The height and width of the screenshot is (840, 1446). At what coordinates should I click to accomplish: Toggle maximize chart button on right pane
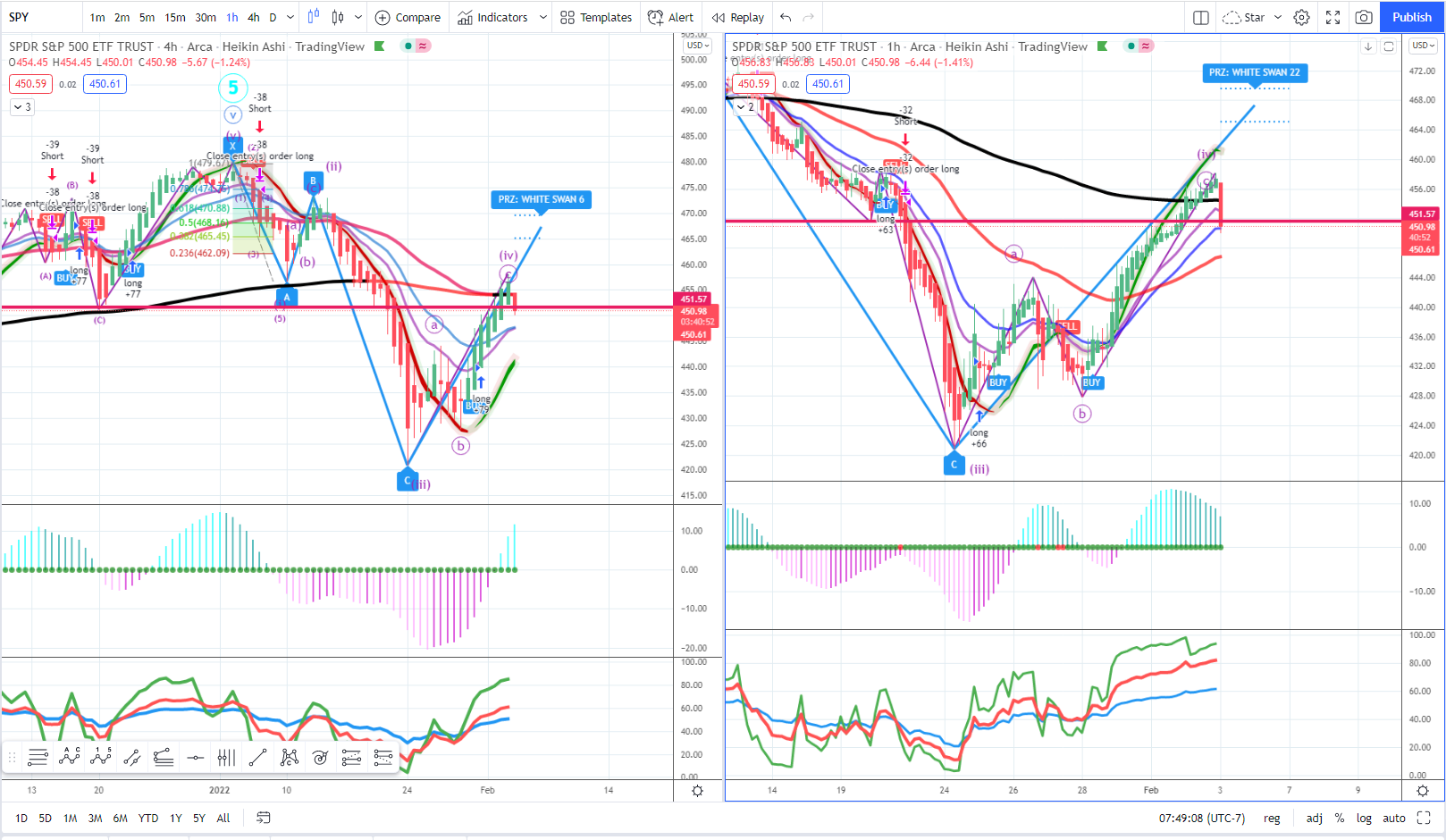[x=1389, y=46]
